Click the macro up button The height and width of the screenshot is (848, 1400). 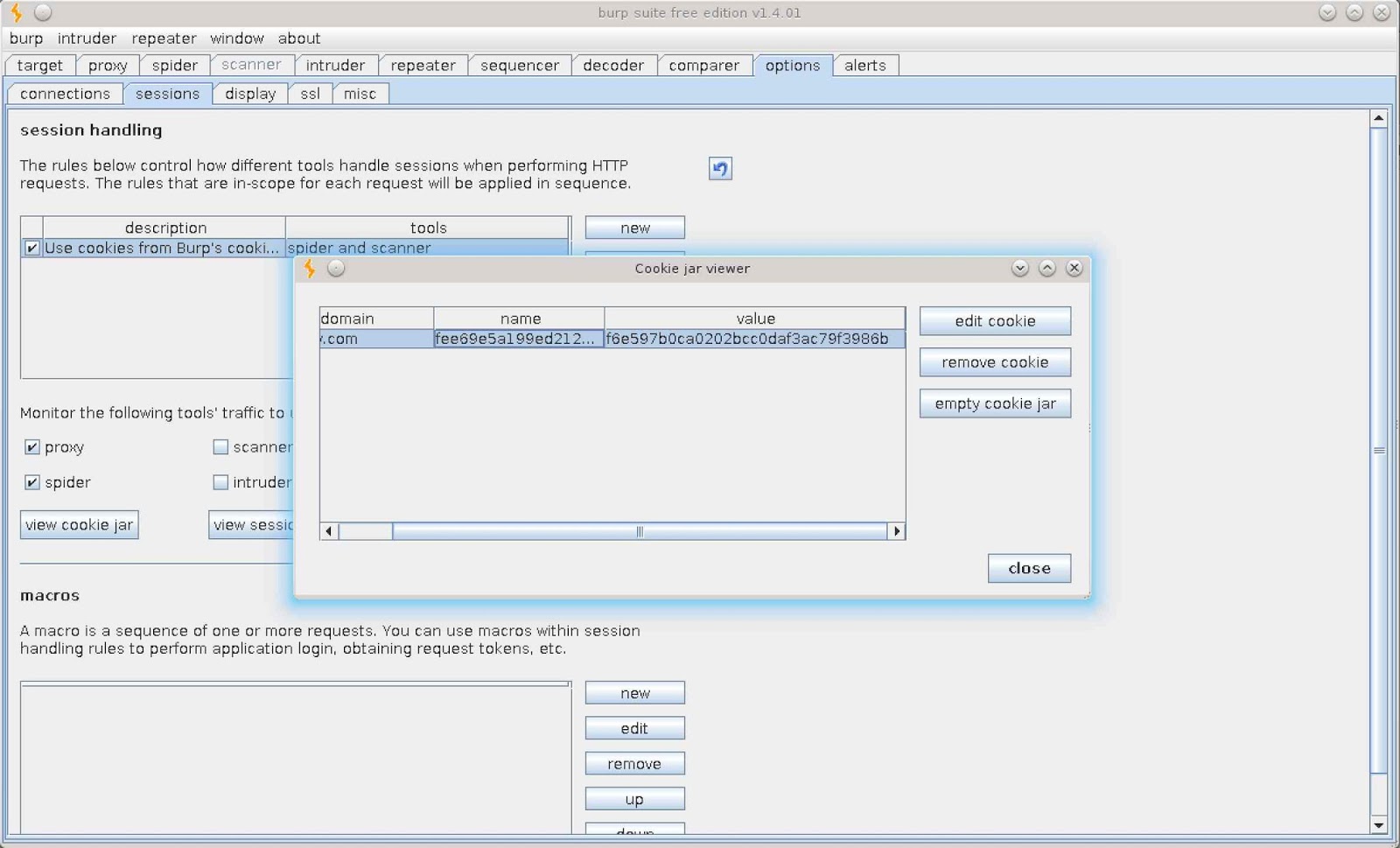(634, 799)
